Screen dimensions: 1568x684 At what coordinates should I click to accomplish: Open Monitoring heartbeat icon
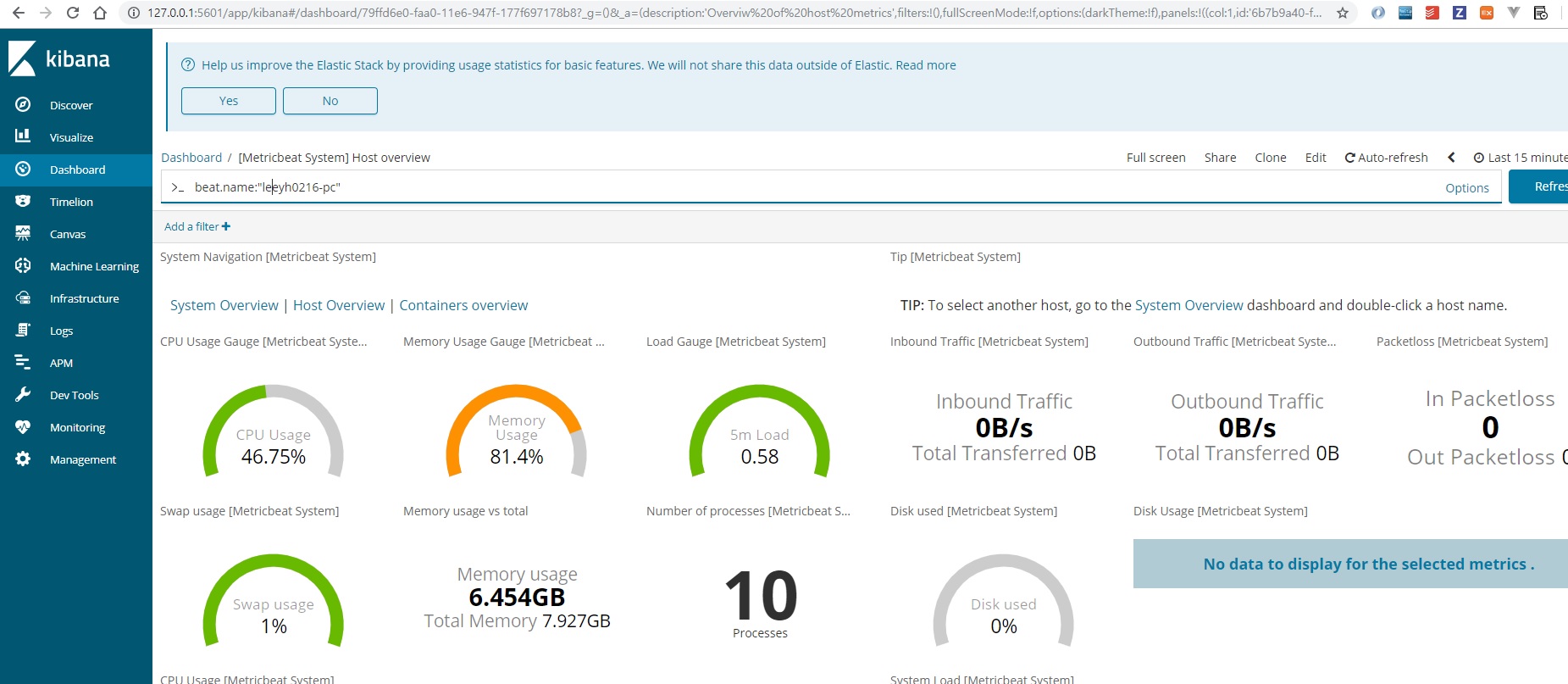(x=23, y=426)
